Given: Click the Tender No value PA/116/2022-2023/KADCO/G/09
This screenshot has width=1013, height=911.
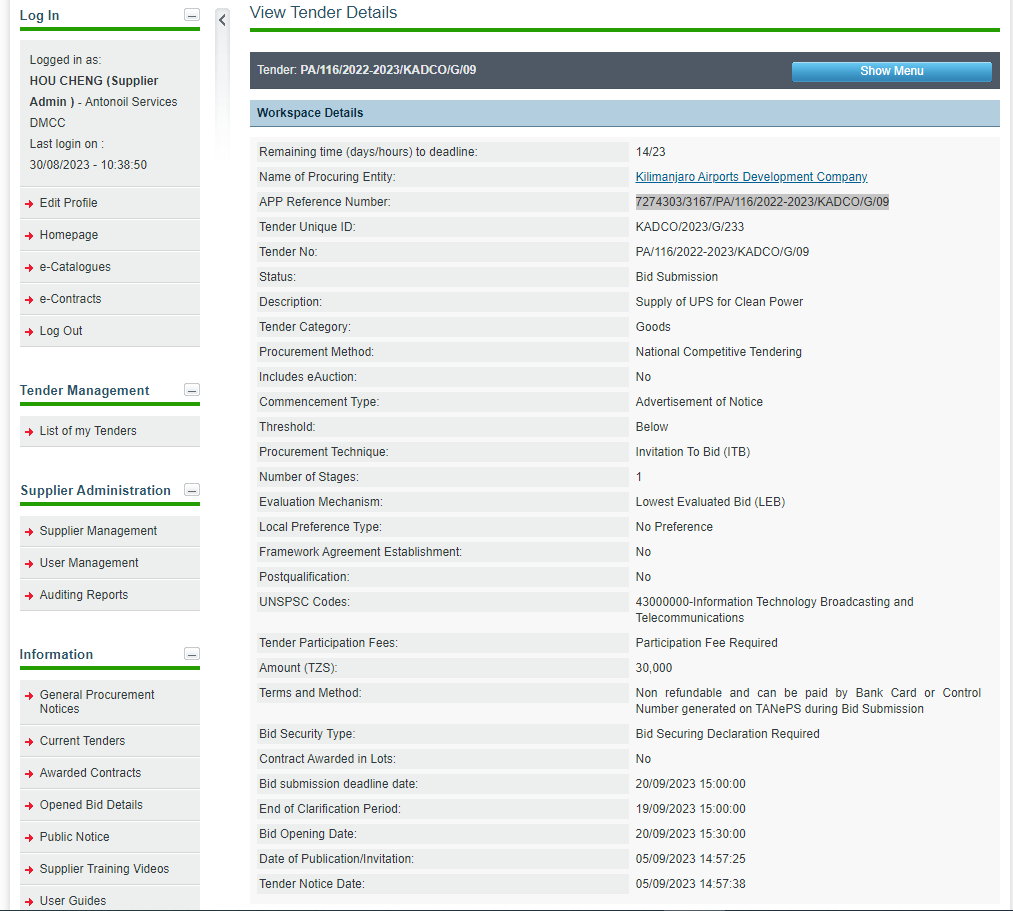Looking at the screenshot, I should tap(722, 252).
